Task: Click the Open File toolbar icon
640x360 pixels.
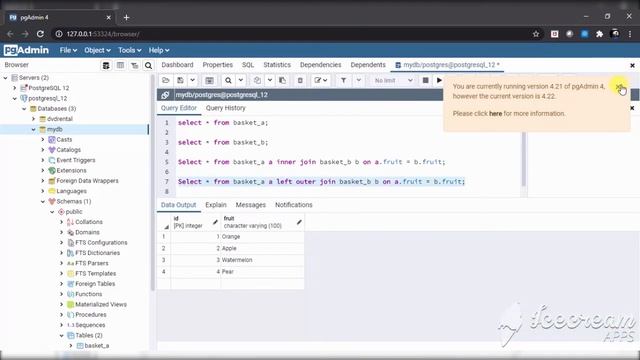Action: 166,80
